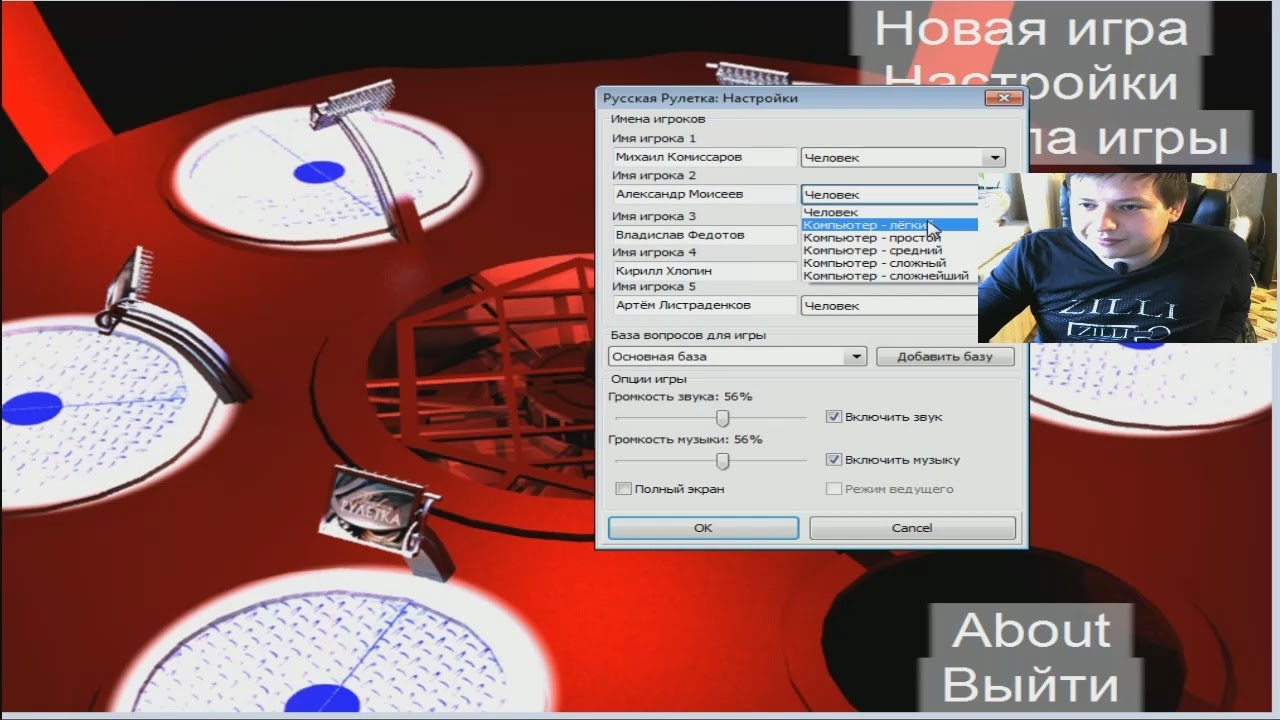Close the 'Русская Рулетка: Настройки' dialog

pos(1003,98)
